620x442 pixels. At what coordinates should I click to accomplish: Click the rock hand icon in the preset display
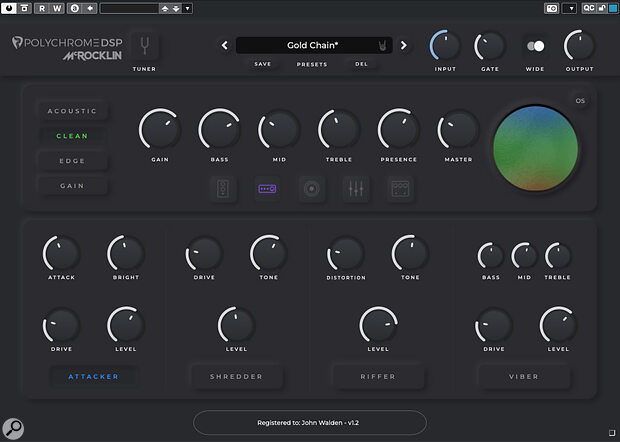tap(382, 46)
